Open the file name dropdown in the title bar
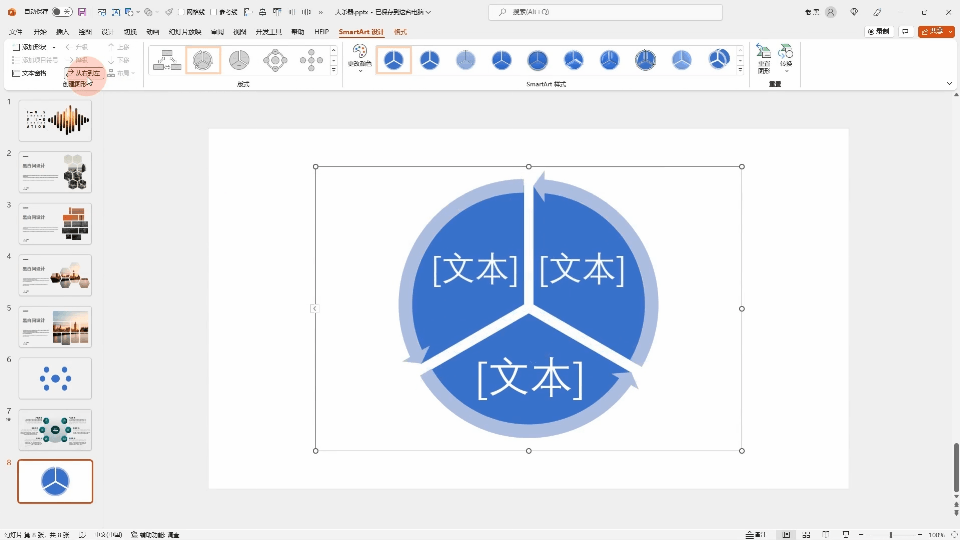 tap(428, 12)
